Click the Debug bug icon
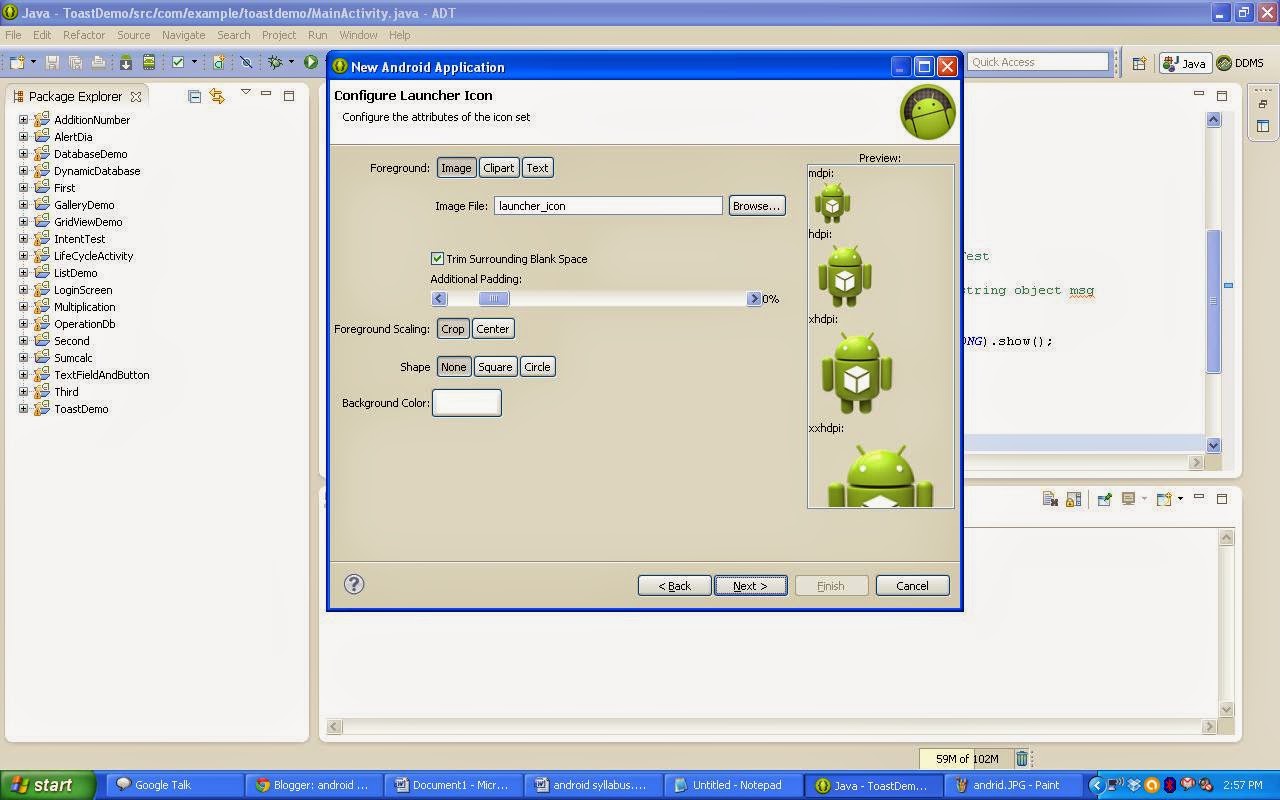 coord(275,62)
